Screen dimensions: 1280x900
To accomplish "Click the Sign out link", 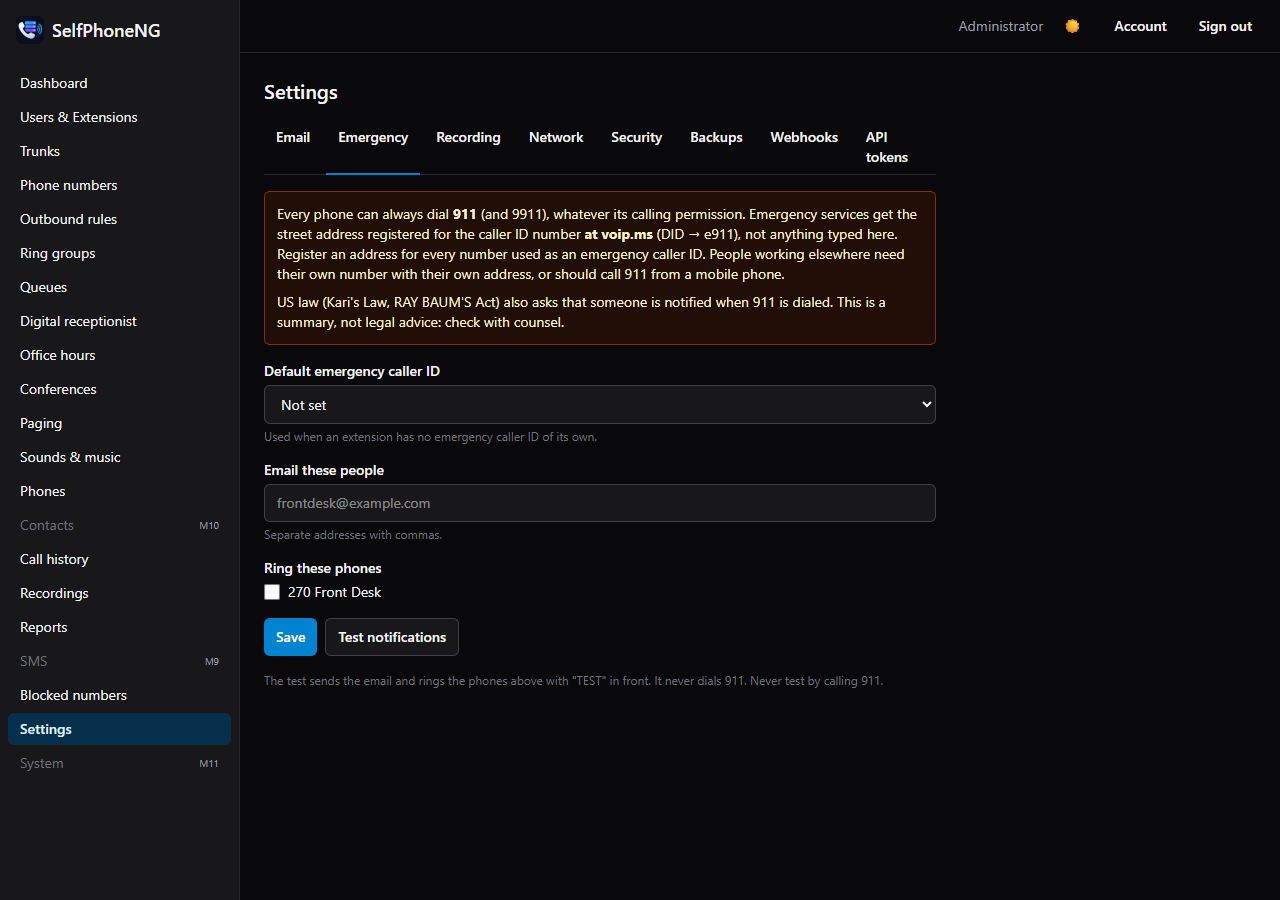I will (x=1225, y=26).
